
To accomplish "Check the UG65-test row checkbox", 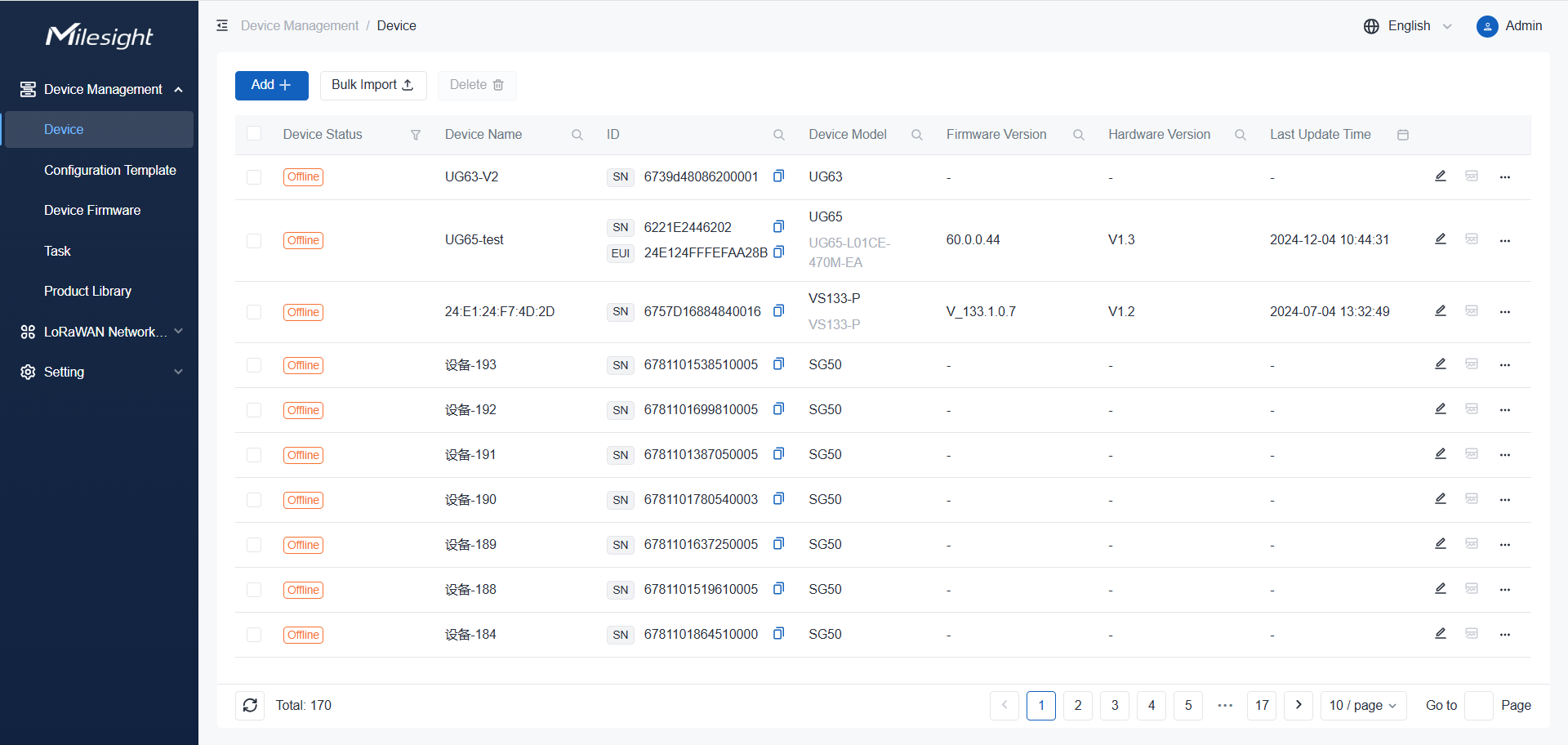I will (254, 240).
